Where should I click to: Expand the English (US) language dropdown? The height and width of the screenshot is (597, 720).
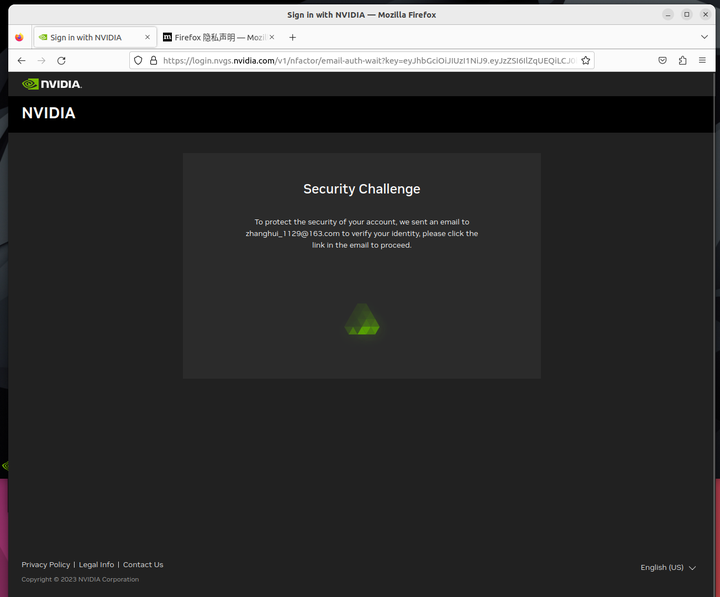[x=668, y=568]
